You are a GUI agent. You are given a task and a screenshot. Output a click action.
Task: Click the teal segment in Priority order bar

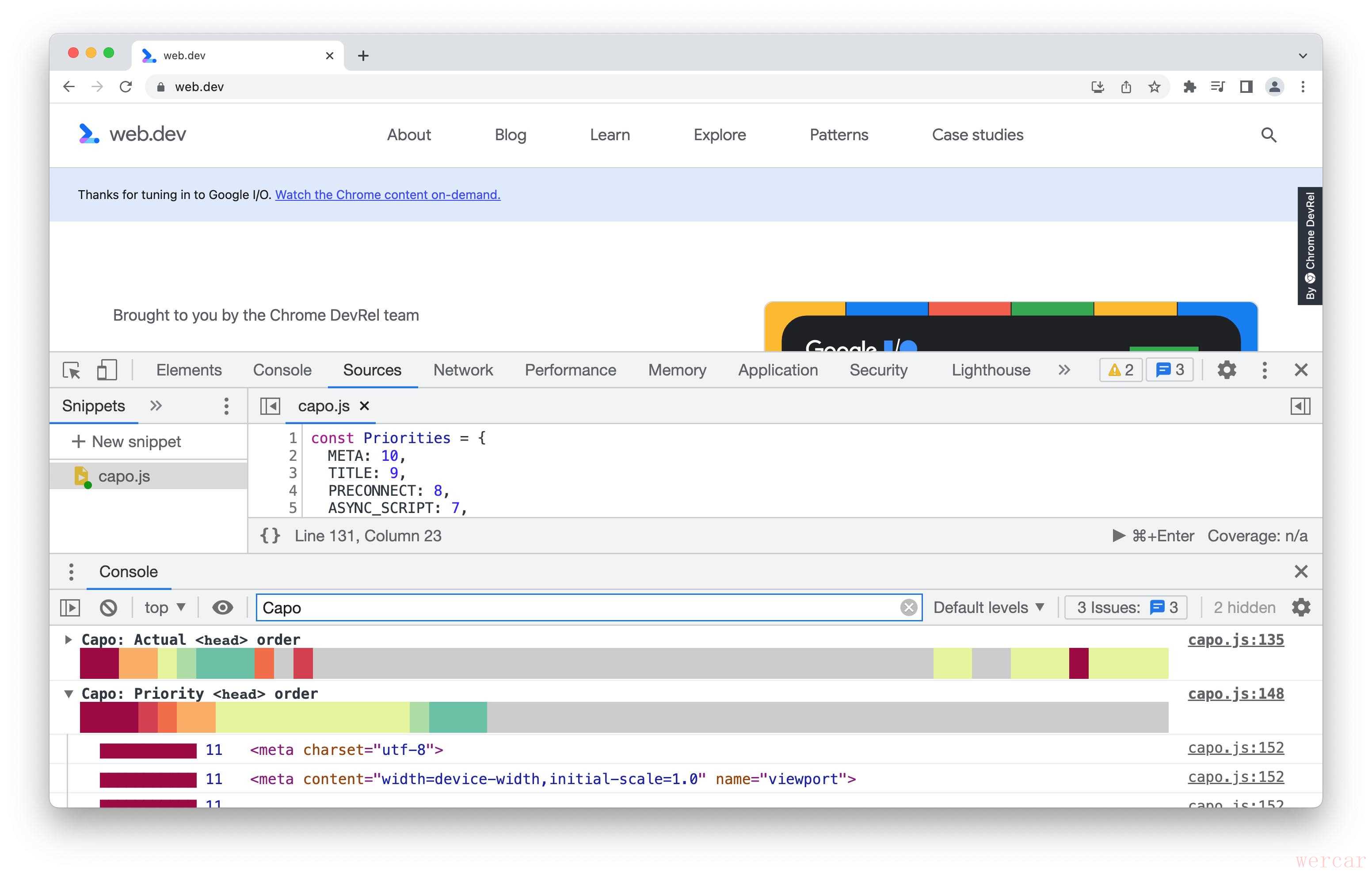point(457,717)
